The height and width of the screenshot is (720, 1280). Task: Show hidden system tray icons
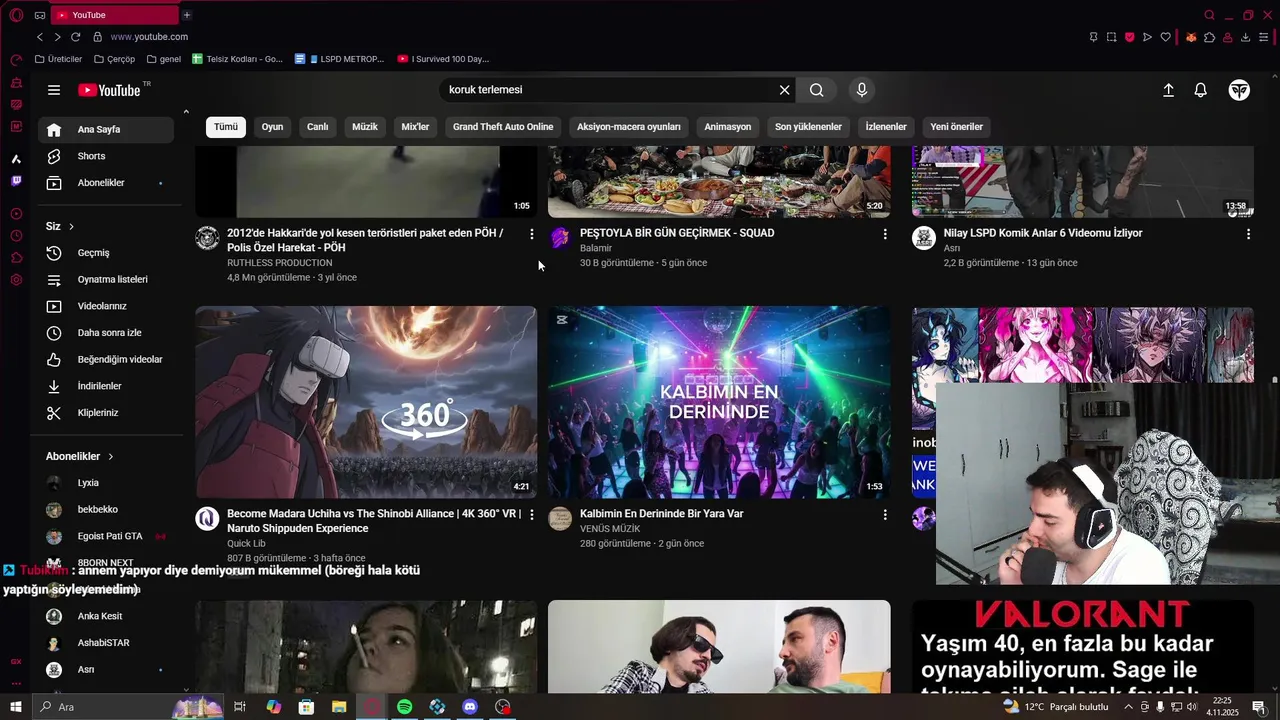tap(1129, 707)
